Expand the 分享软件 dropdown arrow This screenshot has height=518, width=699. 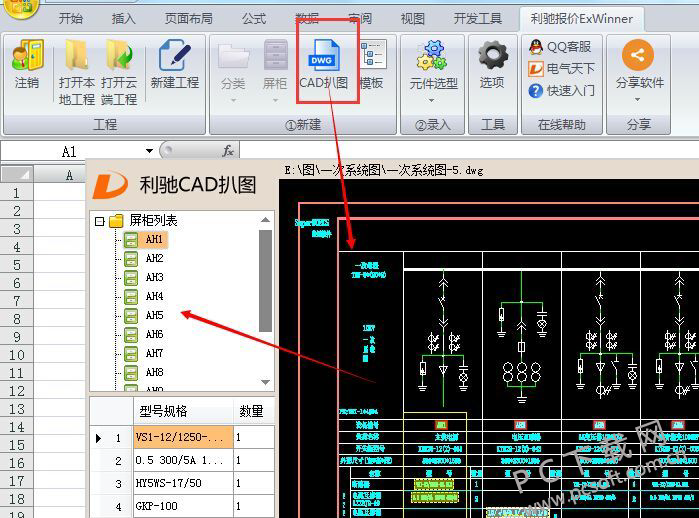(x=637, y=99)
